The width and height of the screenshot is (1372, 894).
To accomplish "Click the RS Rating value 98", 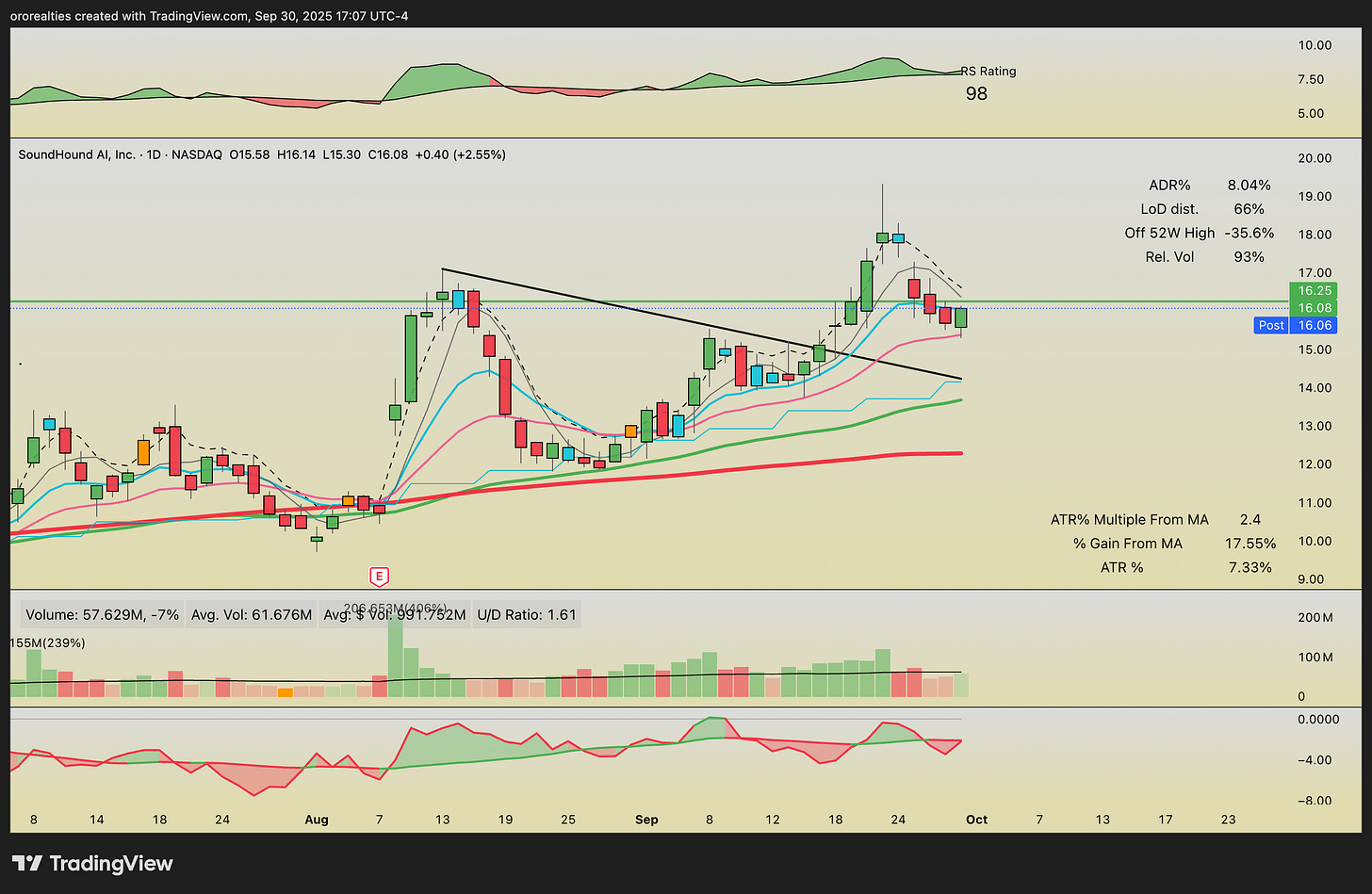I will click(x=976, y=93).
